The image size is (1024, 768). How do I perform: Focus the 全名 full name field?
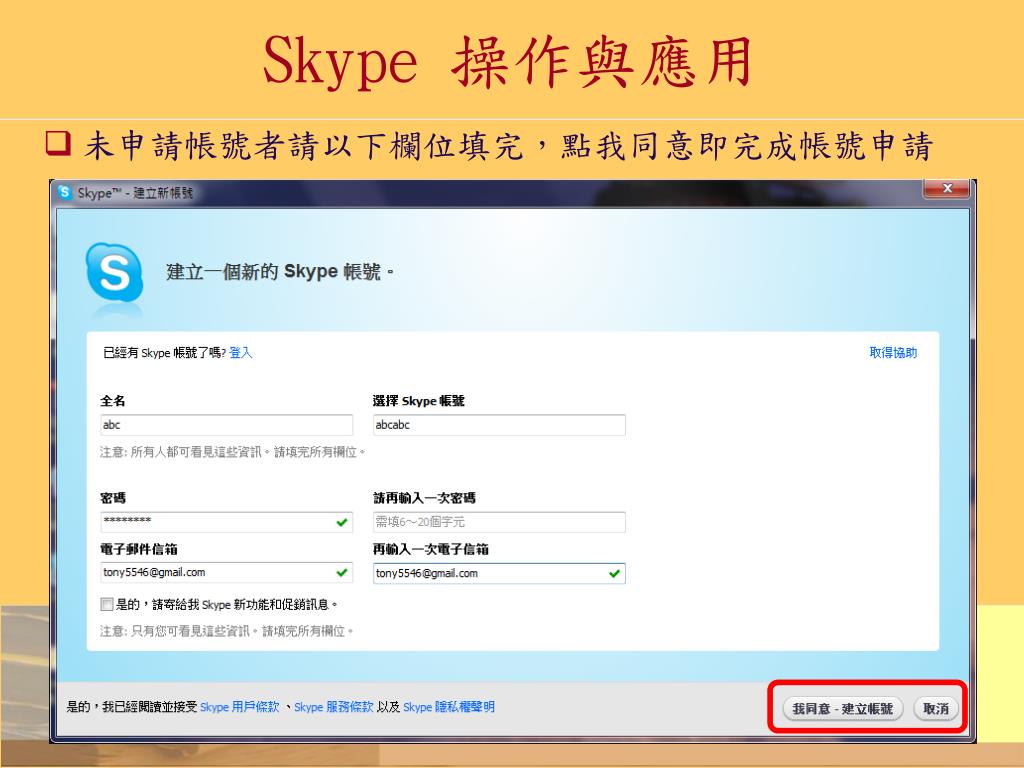227,424
